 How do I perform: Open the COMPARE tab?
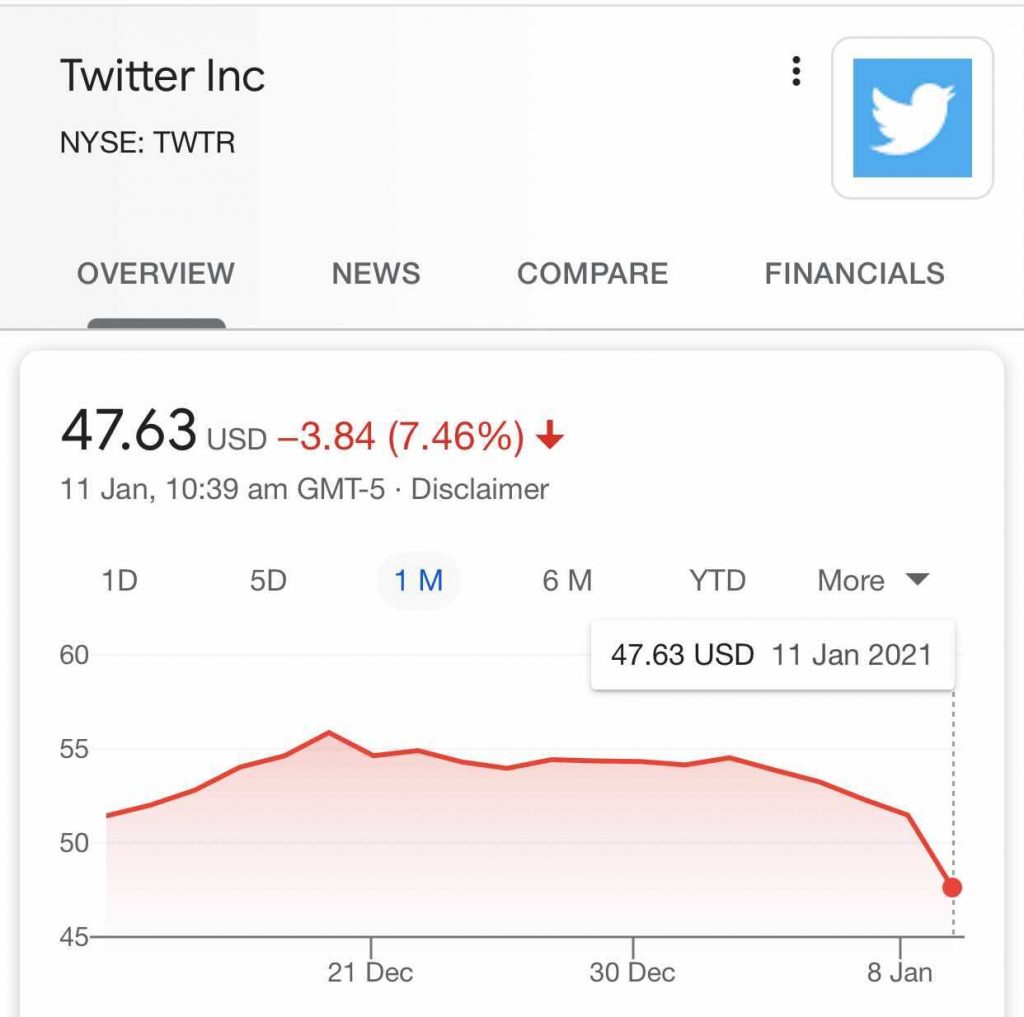593,272
